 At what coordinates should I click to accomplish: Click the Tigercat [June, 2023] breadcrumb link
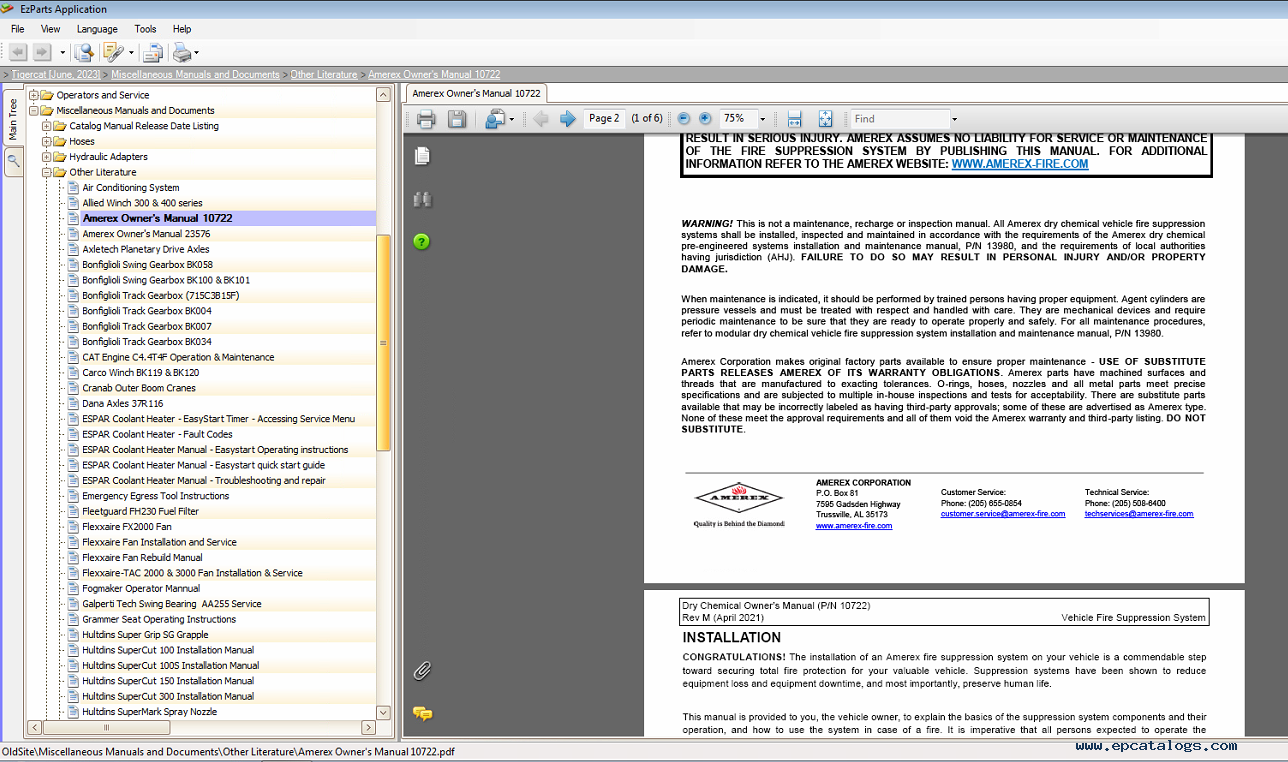tap(56, 75)
